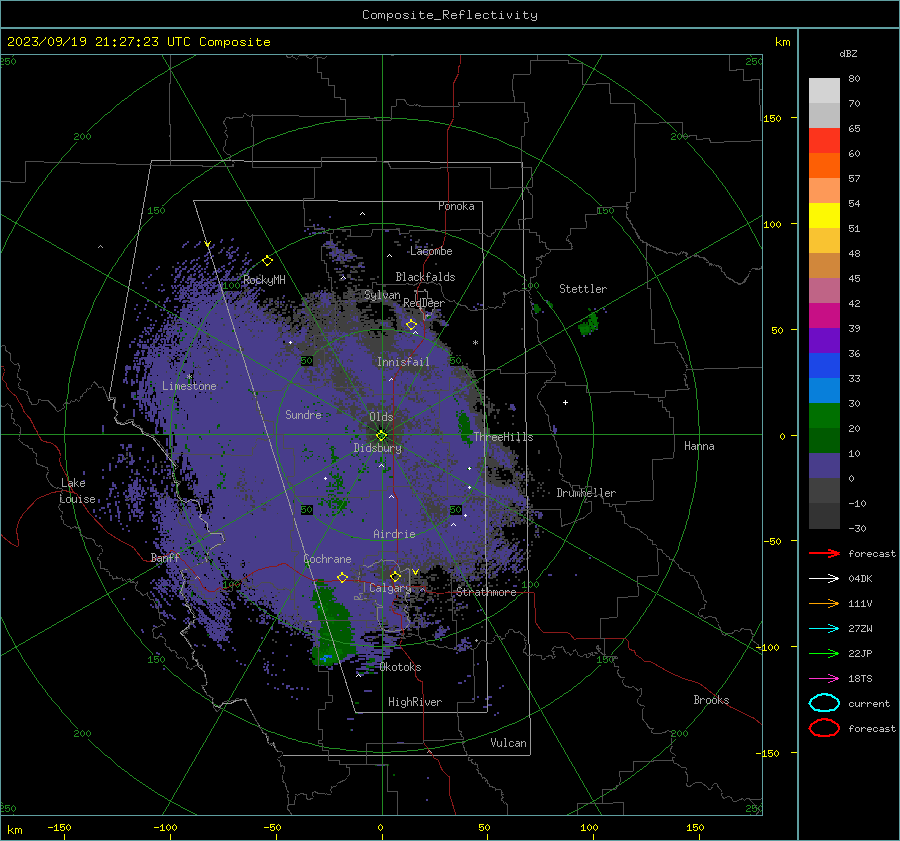Click the ThreeHills city label

click(503, 437)
